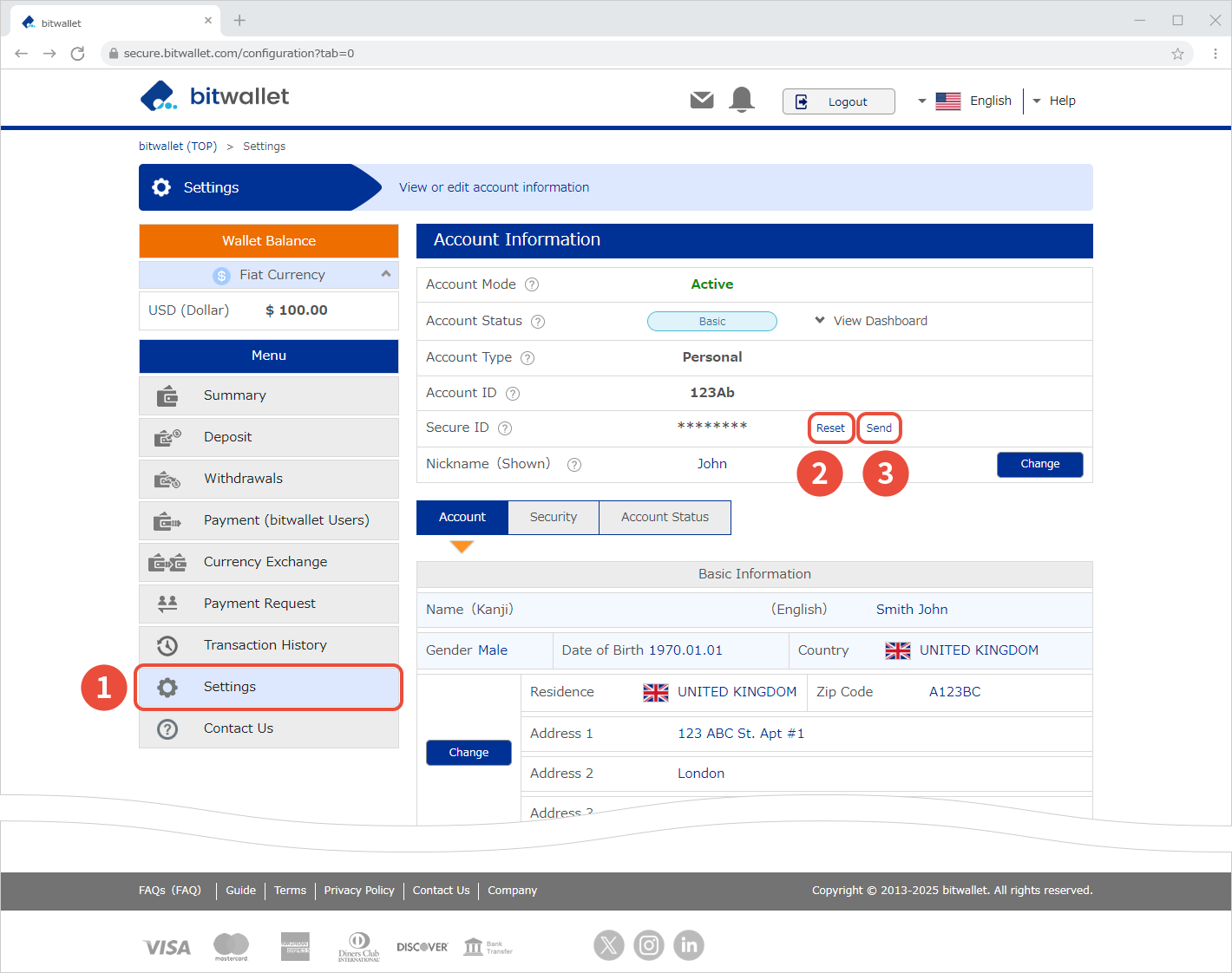Viewport: 1232px width, 973px height.
Task: Expand the Help dropdown menu
Action: (x=1054, y=101)
